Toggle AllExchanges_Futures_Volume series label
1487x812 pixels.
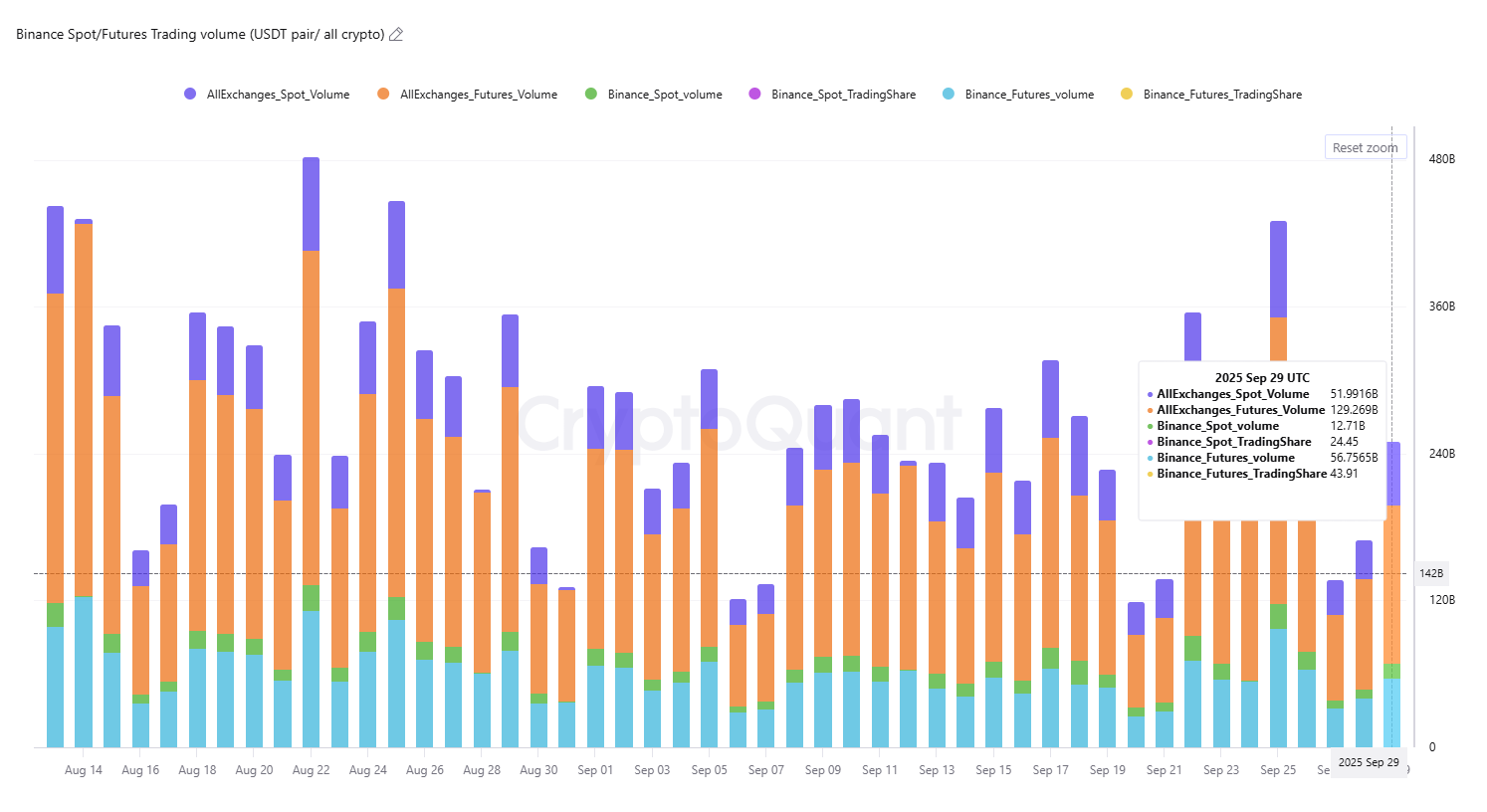click(x=478, y=95)
